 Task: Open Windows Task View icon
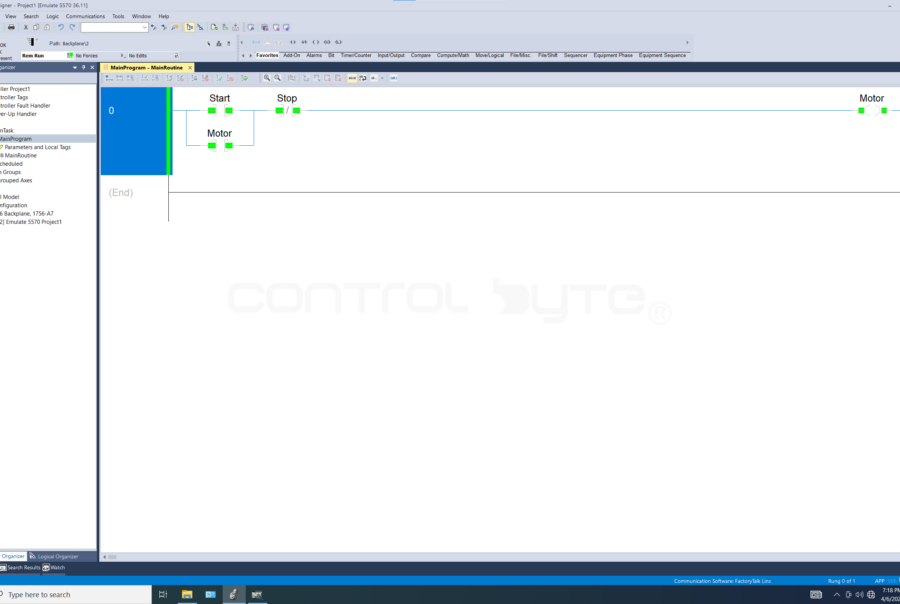163,594
